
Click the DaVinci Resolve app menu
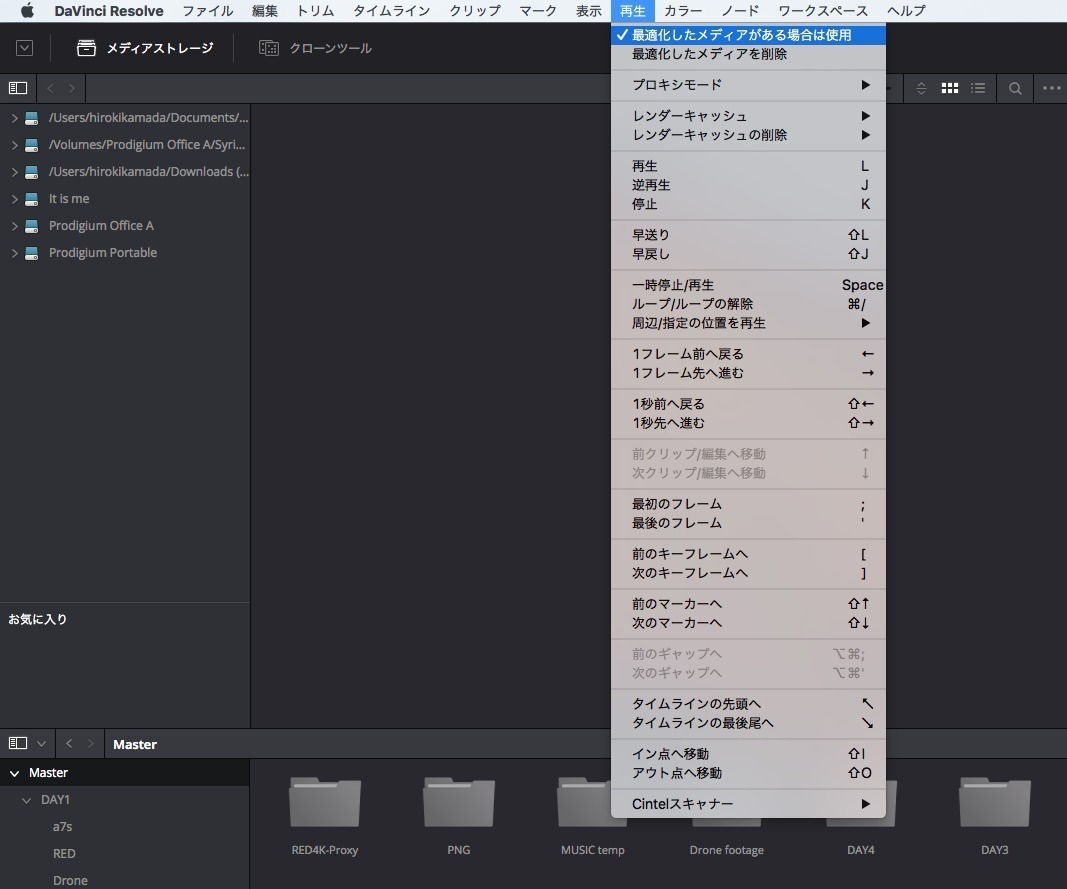point(109,11)
